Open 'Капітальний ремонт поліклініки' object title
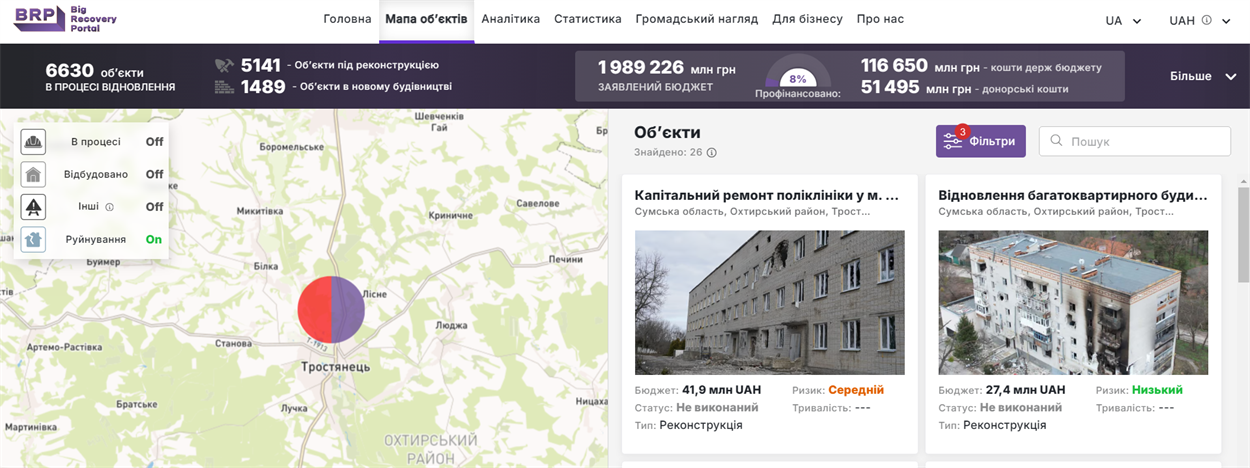This screenshot has width=1250, height=468. tap(767, 195)
